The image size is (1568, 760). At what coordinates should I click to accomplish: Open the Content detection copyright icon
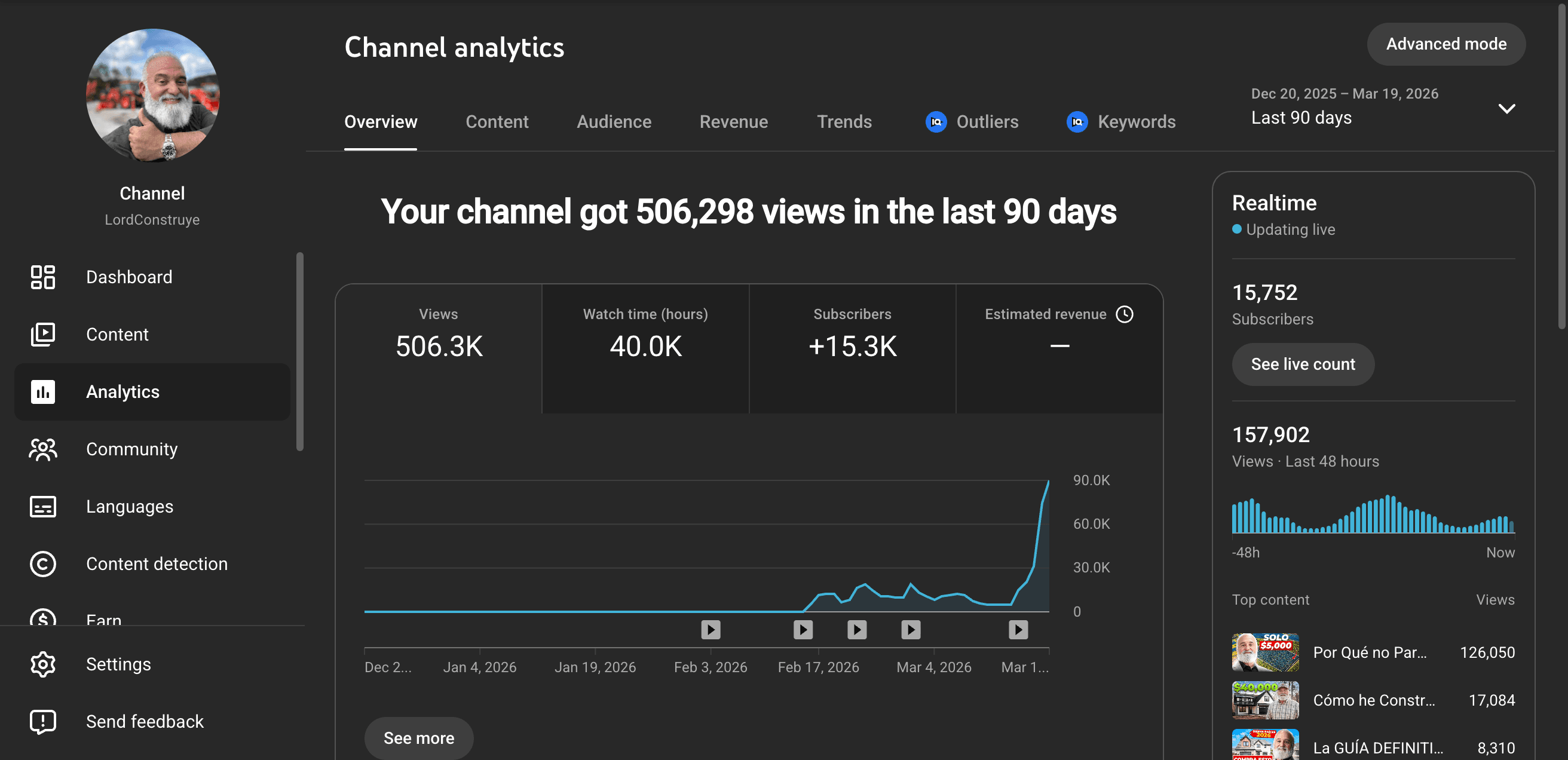pyautogui.click(x=42, y=563)
